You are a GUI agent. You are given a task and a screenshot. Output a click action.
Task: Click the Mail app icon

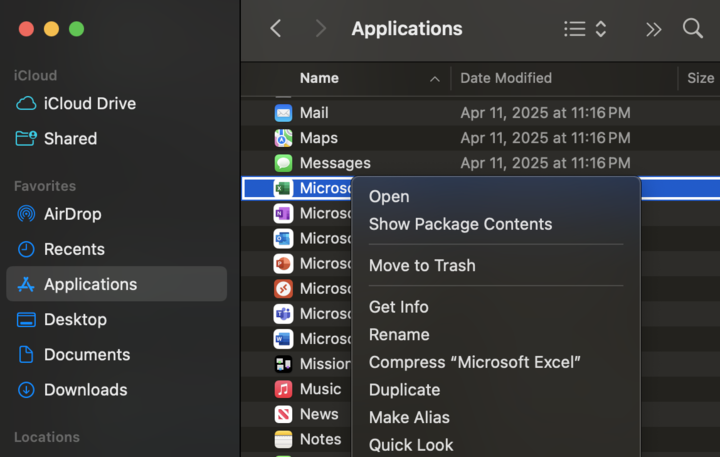pos(283,113)
